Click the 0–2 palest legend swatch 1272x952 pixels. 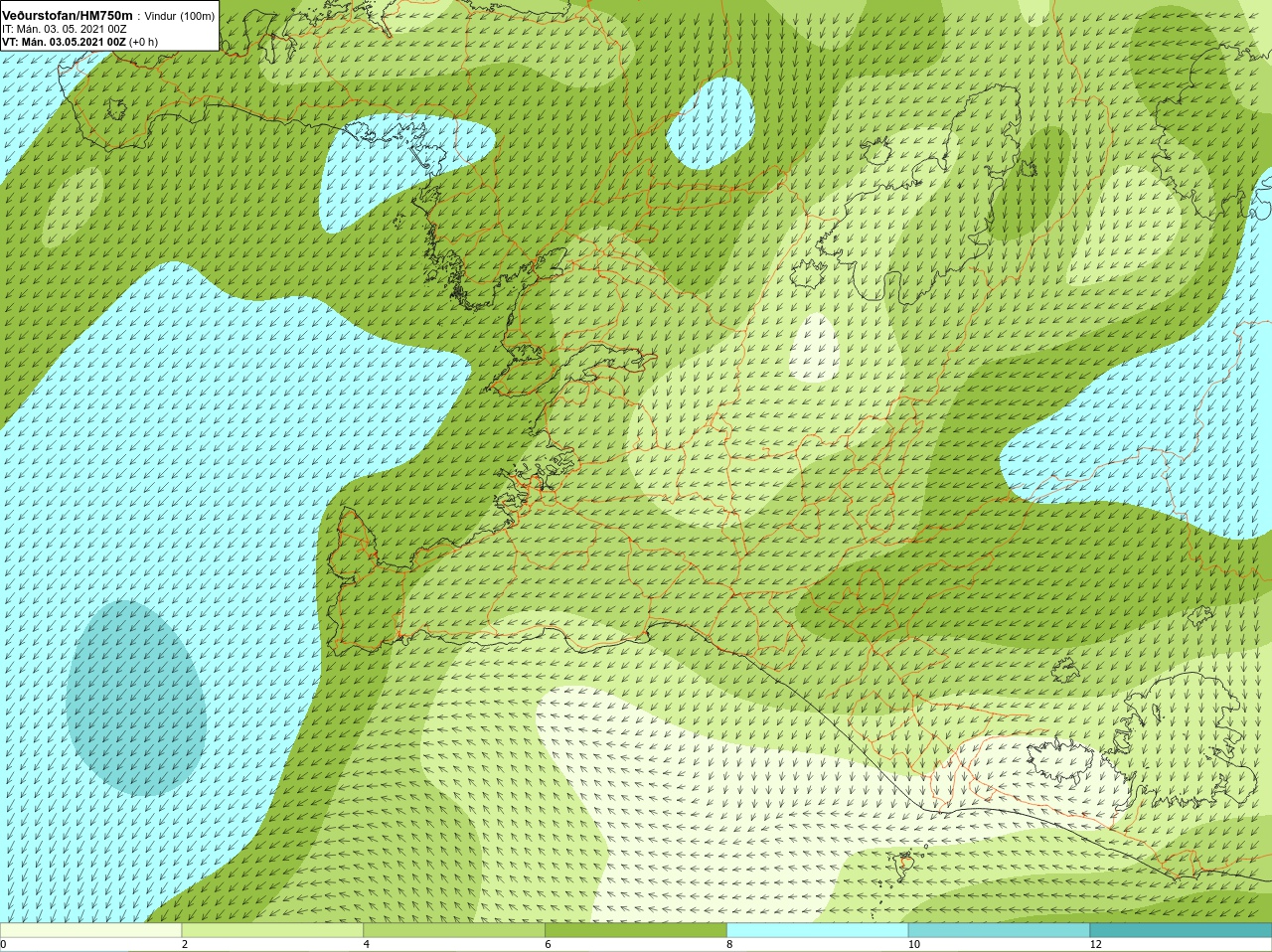click(90, 930)
